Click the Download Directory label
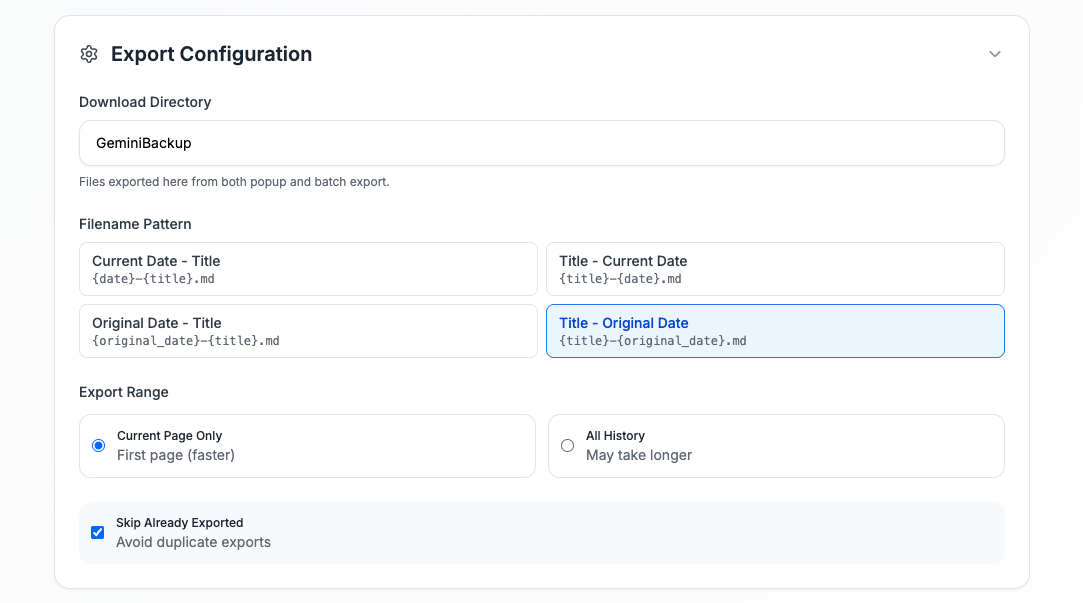1083x603 pixels. (x=145, y=102)
